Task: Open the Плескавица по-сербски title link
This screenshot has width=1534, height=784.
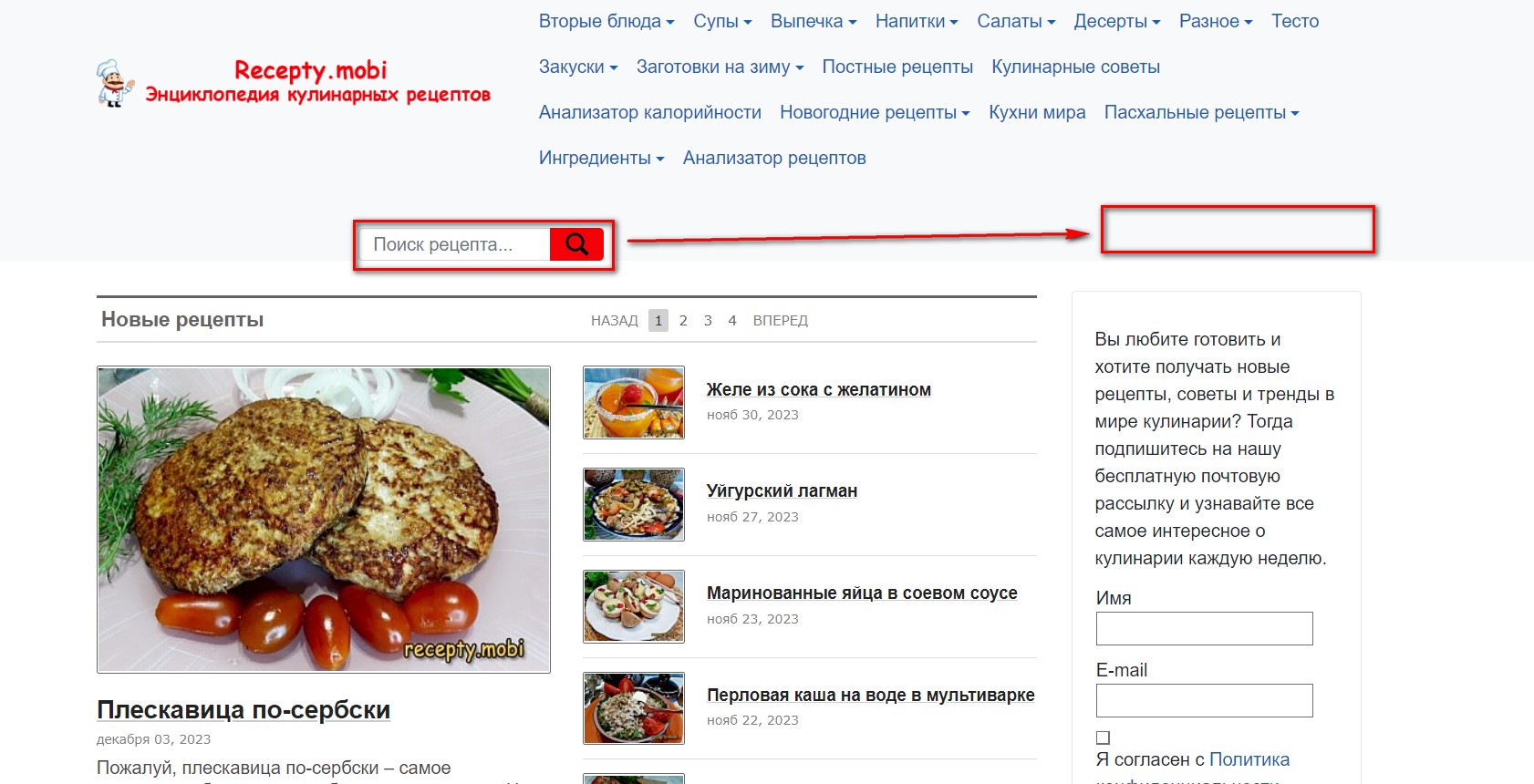Action: pos(244,709)
